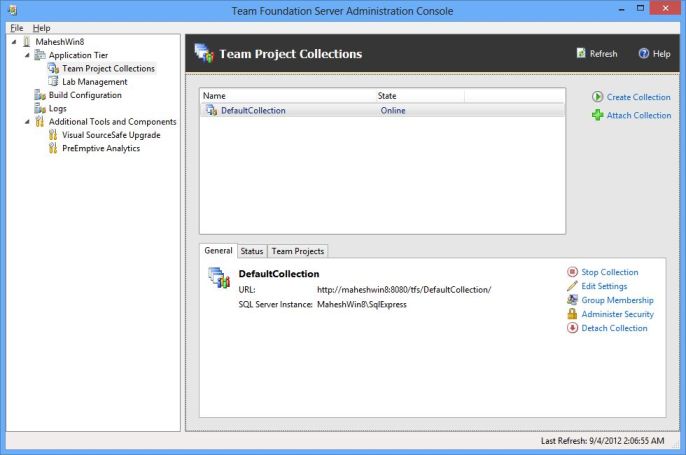
Task: Maximize the Administration Console window
Action: click(x=640, y=9)
